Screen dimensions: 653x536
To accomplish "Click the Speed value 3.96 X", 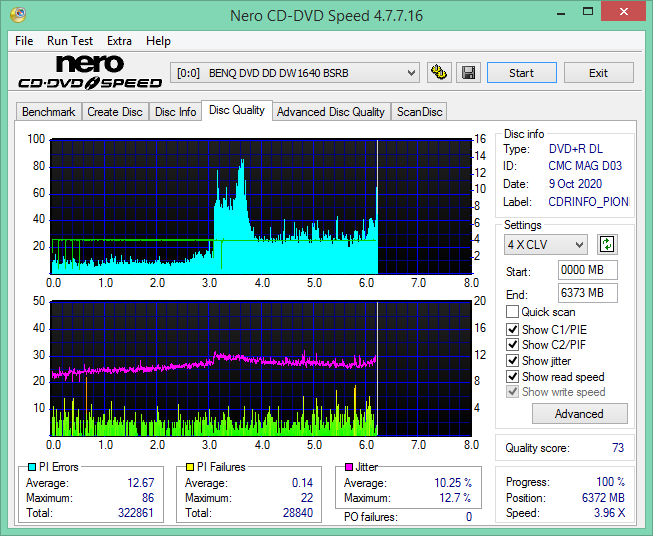I will pos(609,513).
